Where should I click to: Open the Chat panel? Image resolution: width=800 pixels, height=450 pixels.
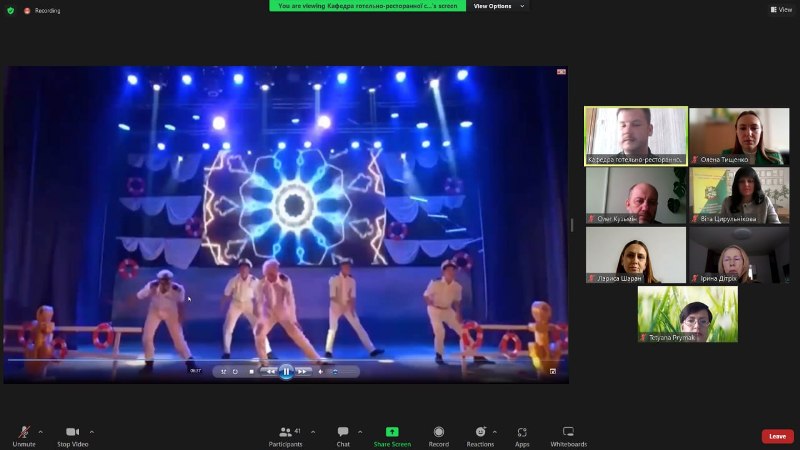tap(343, 435)
